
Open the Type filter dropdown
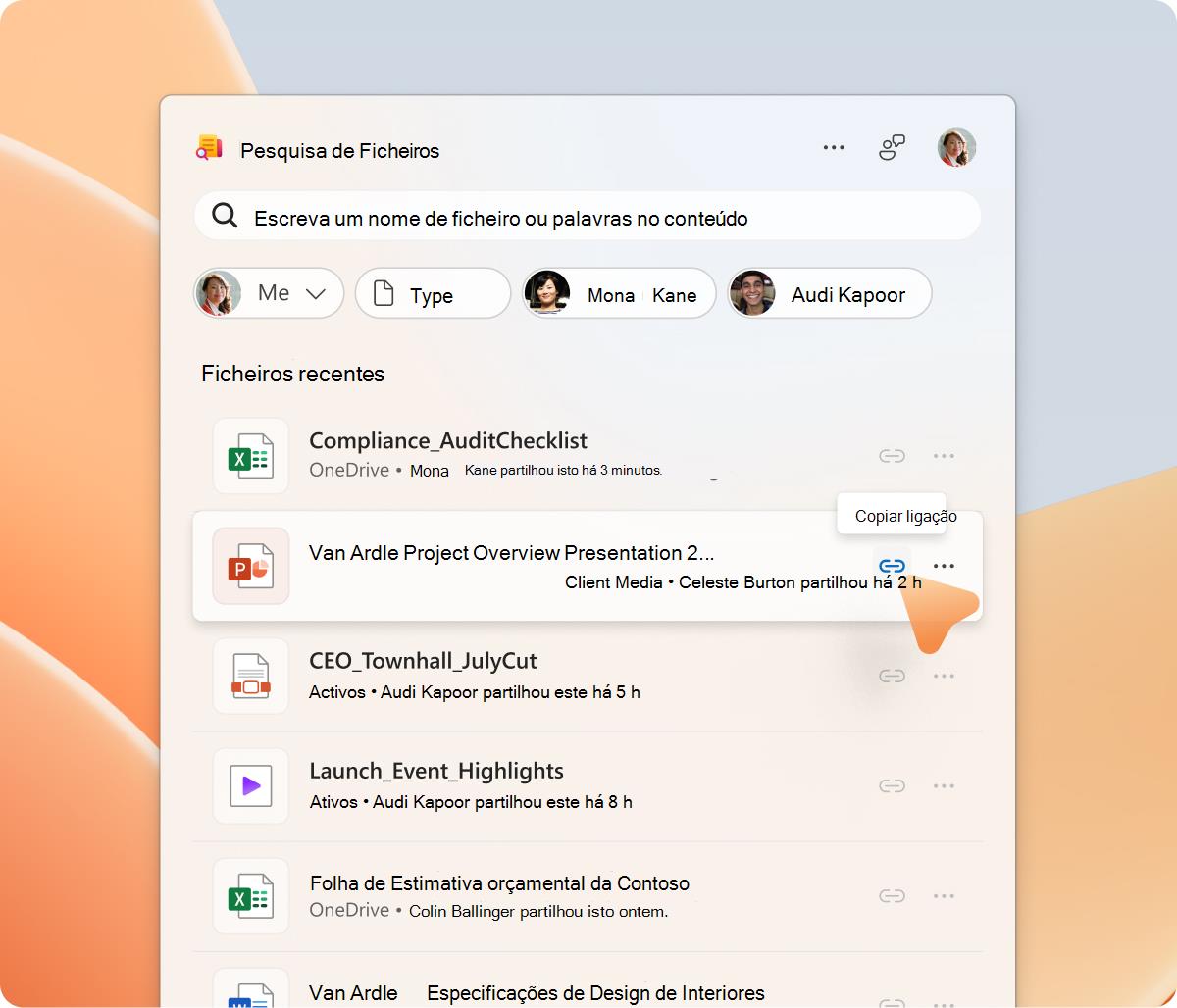[433, 293]
